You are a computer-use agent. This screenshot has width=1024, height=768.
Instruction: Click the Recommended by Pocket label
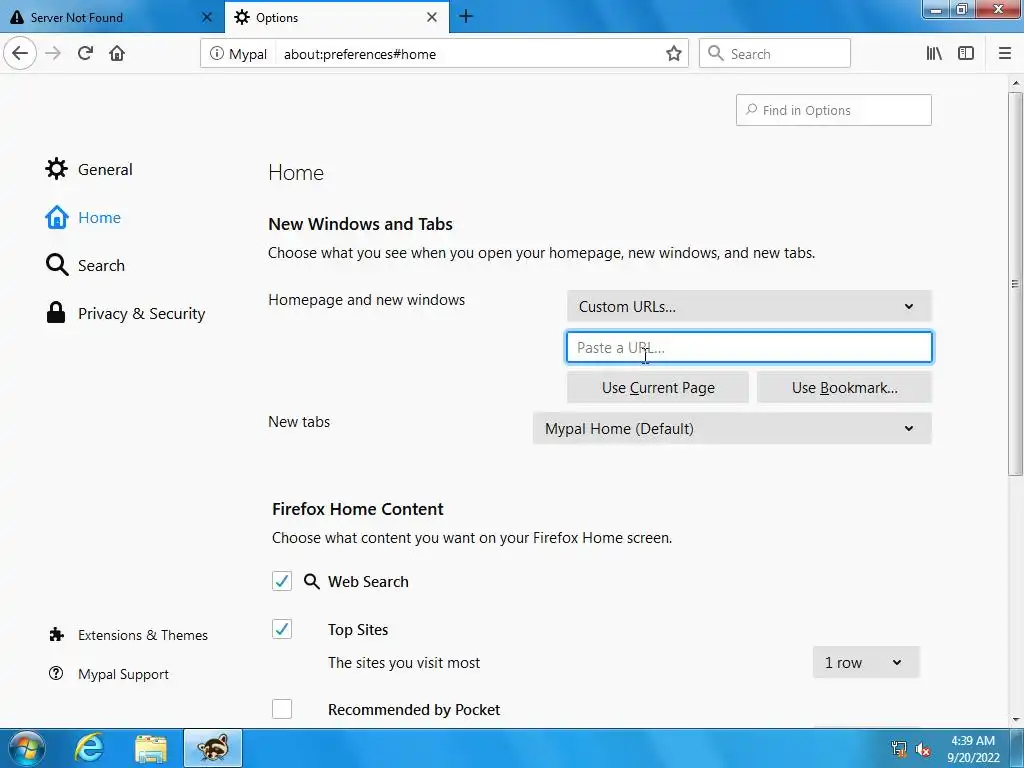(414, 709)
